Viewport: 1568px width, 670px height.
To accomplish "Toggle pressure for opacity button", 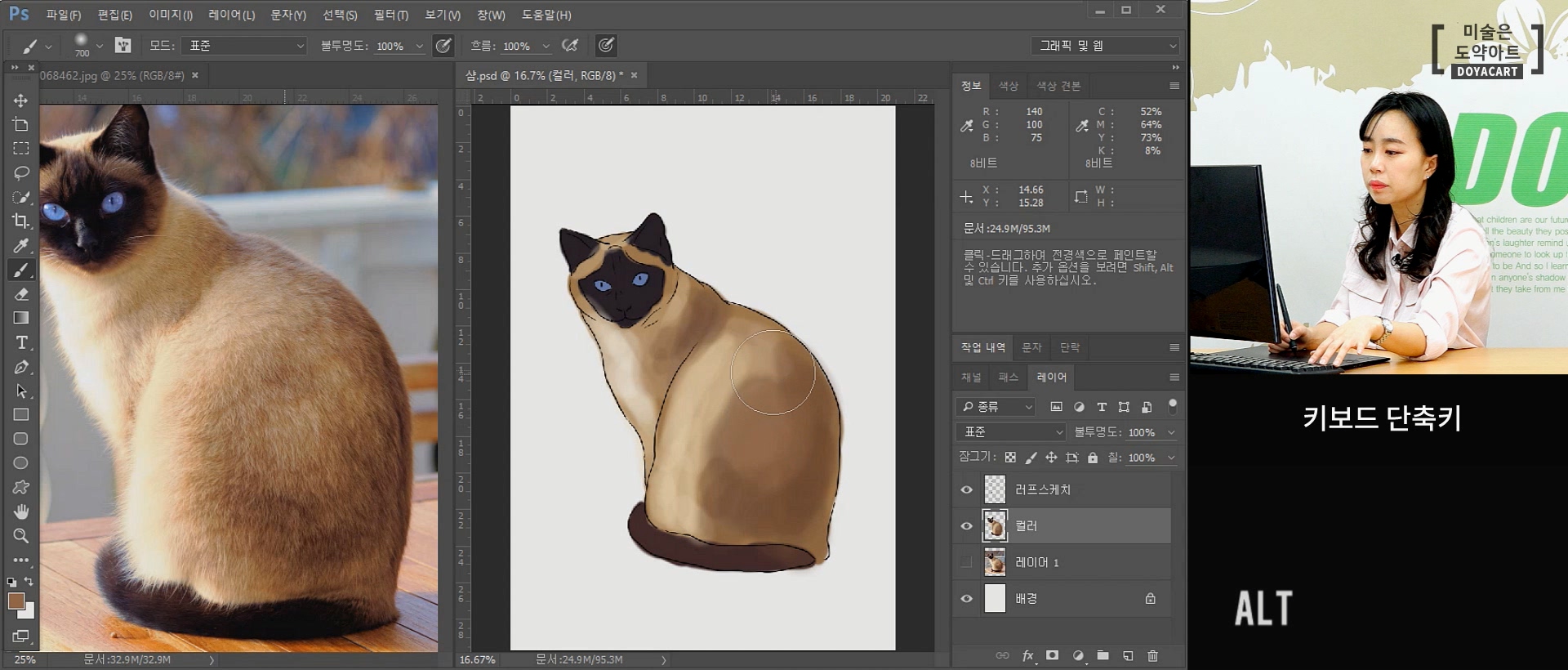I will tap(443, 46).
